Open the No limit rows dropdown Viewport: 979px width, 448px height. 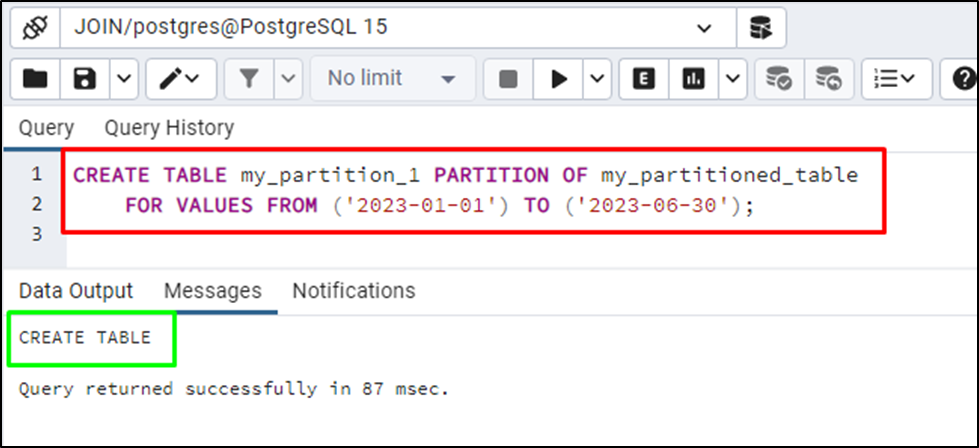coord(393,79)
